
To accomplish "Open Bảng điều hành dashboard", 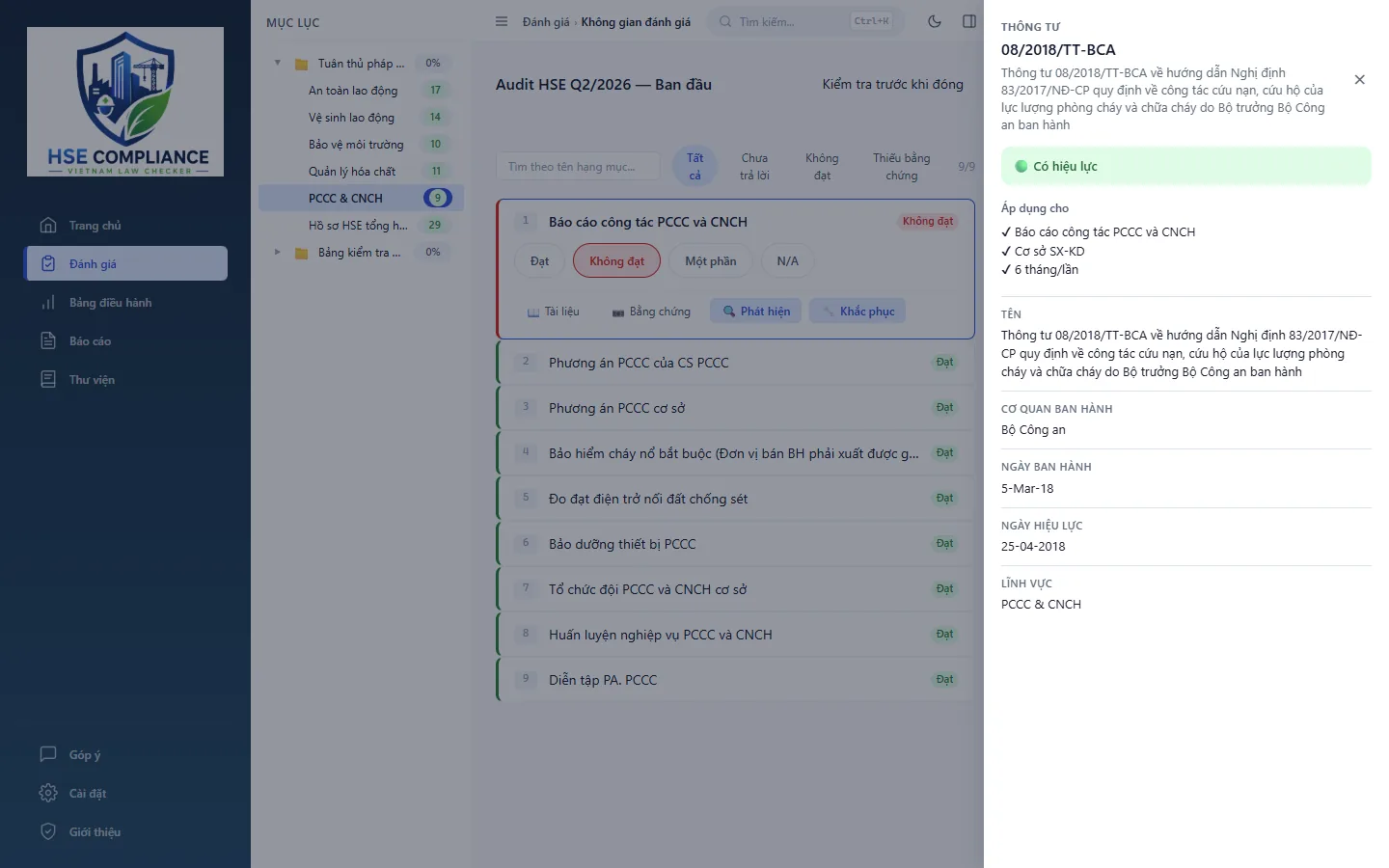I will 125,303.
